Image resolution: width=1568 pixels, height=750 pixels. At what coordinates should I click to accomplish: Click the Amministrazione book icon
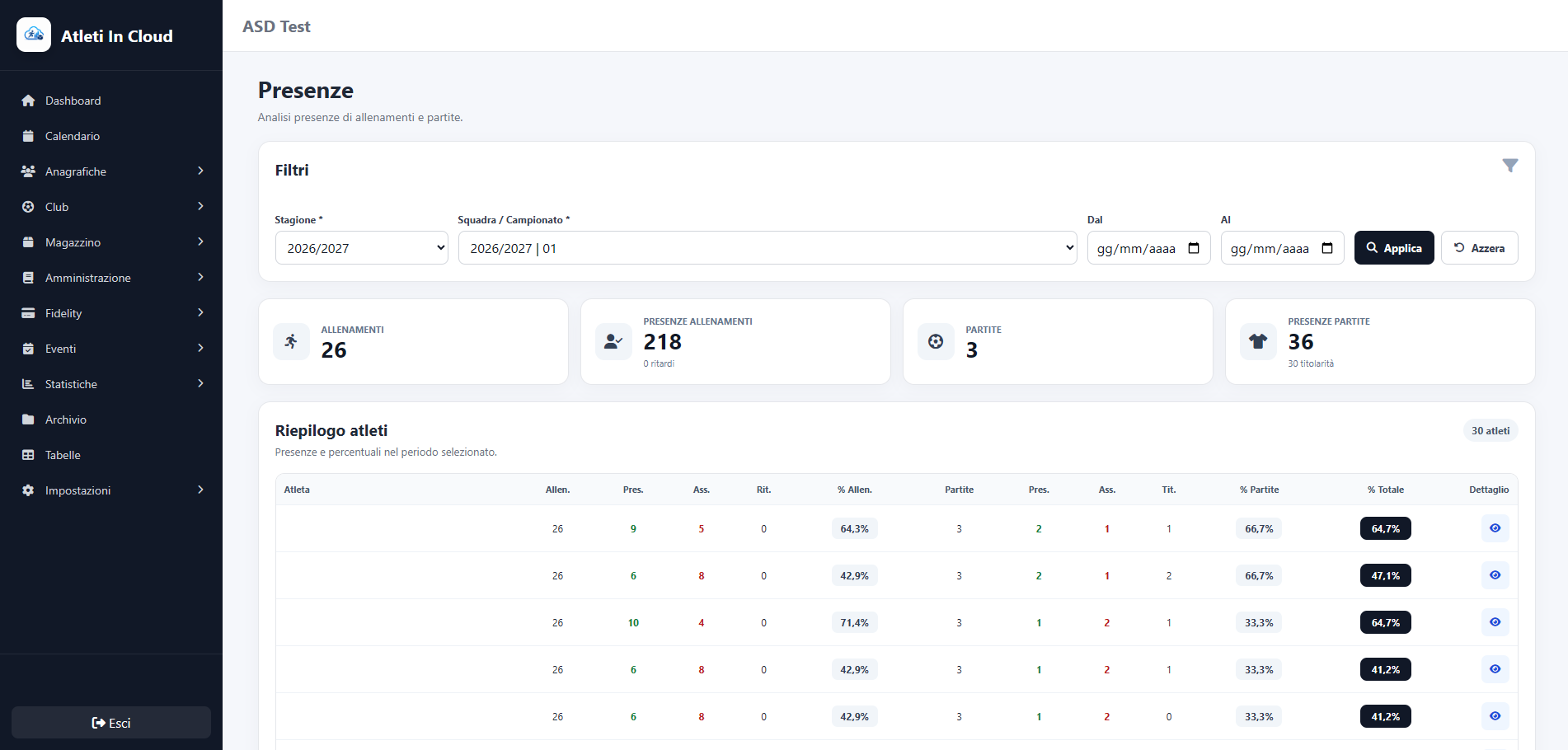(28, 278)
